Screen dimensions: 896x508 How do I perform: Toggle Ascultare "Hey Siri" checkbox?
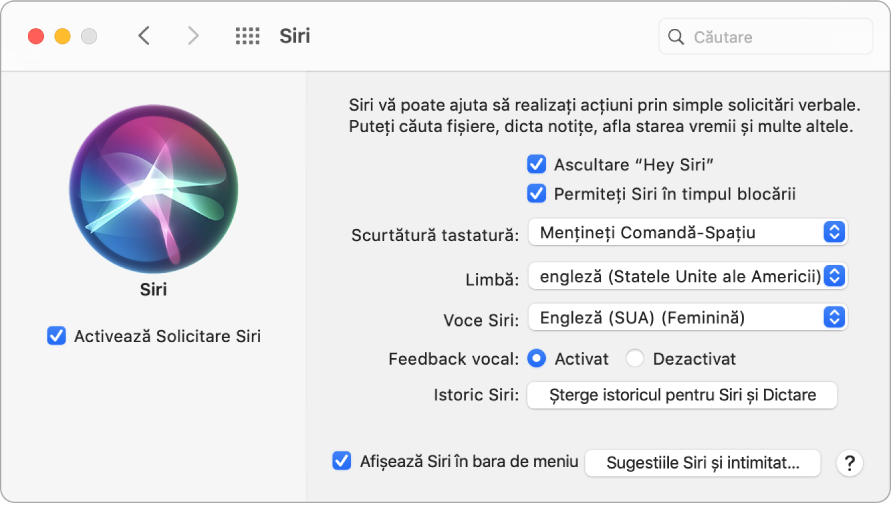coord(536,164)
